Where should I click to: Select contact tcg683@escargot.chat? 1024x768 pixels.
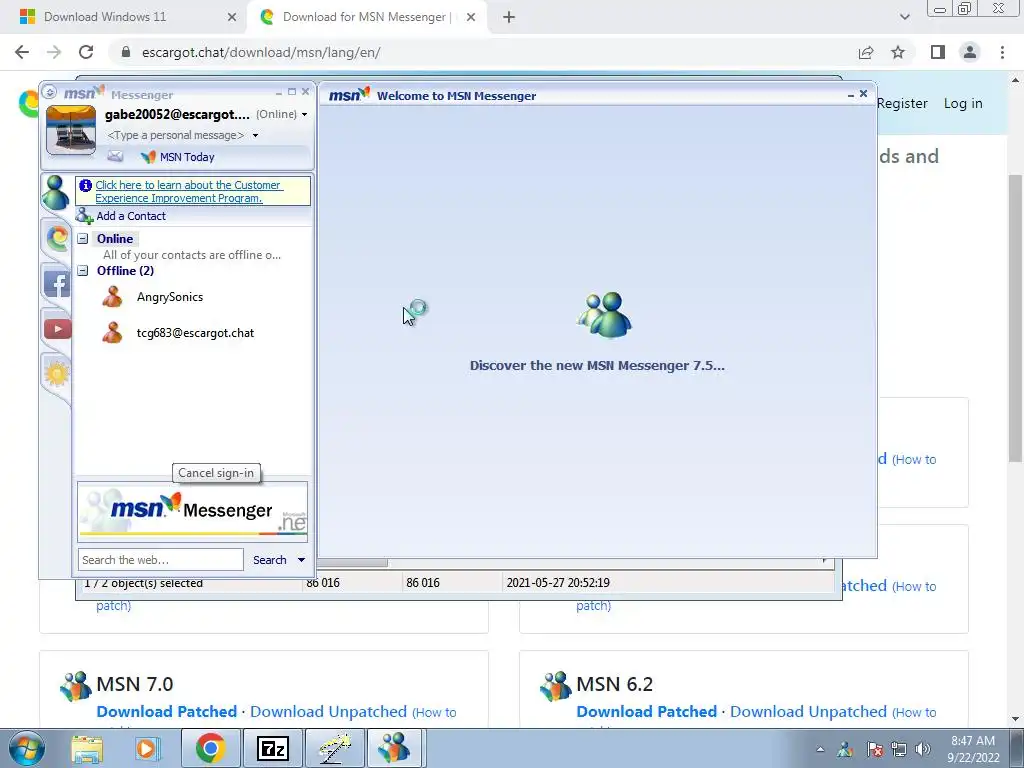[195, 333]
